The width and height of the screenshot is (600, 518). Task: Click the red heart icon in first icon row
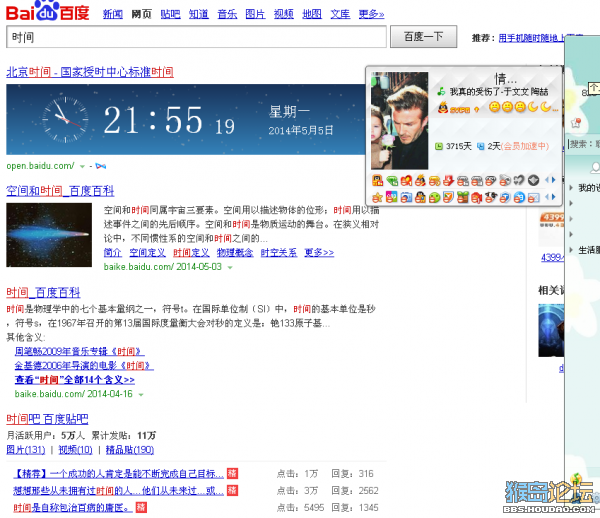coord(406,180)
